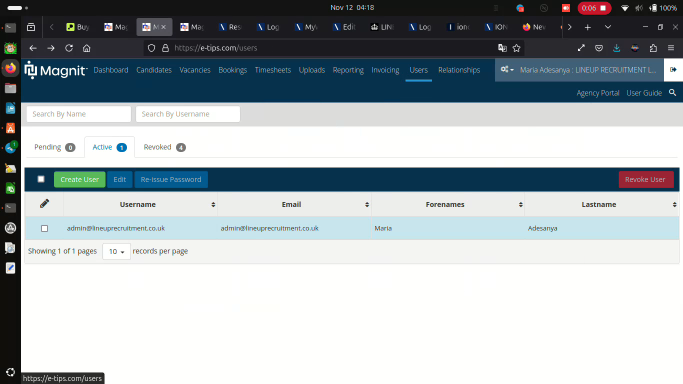Open the Ubuntu Software icon in the dock
The width and height of the screenshot is (683, 384).
pos(10,128)
